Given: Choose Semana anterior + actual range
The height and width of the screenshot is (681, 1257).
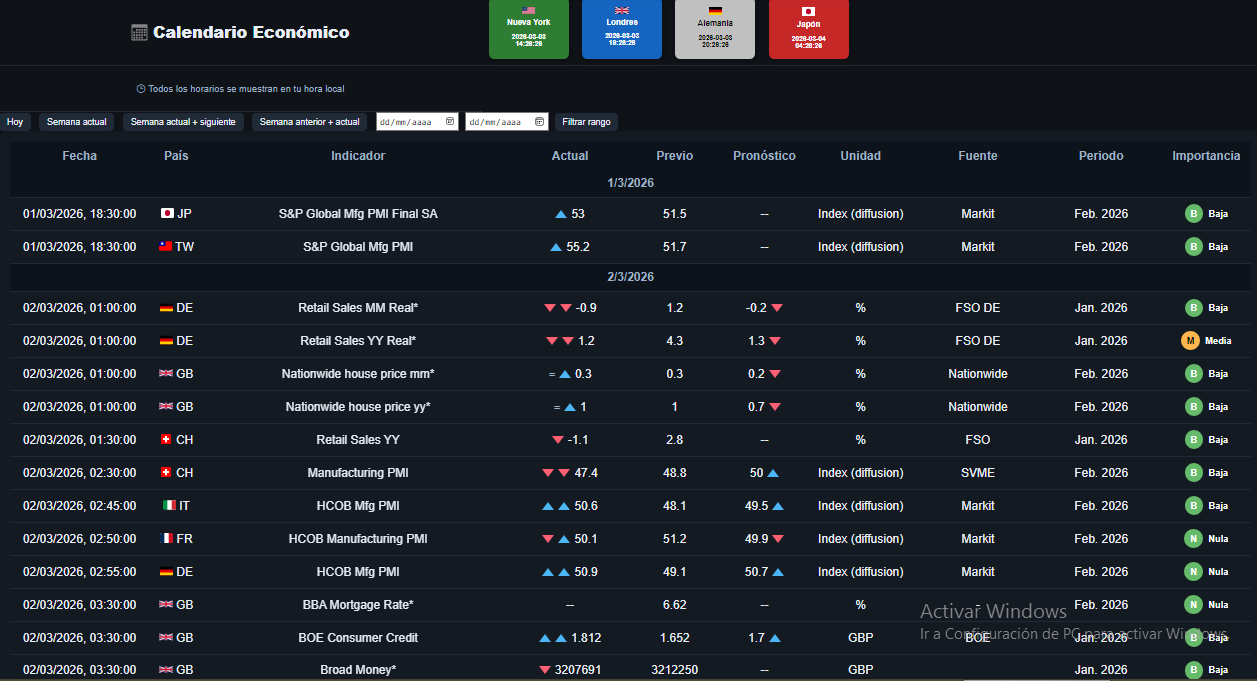Looking at the screenshot, I should (x=309, y=122).
